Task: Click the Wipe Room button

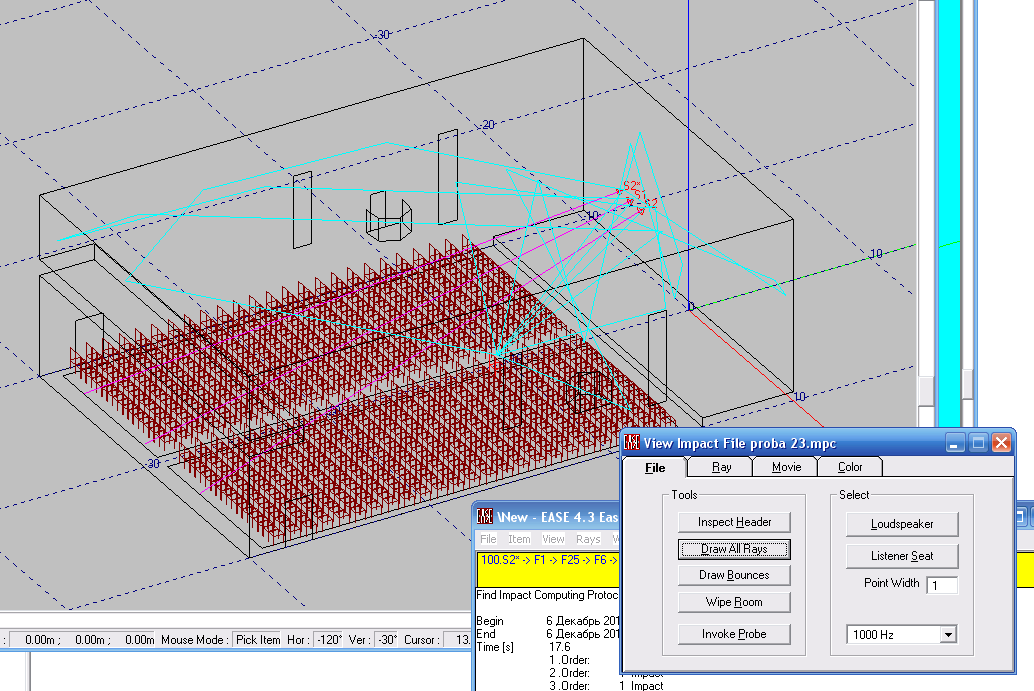Action: click(734, 602)
